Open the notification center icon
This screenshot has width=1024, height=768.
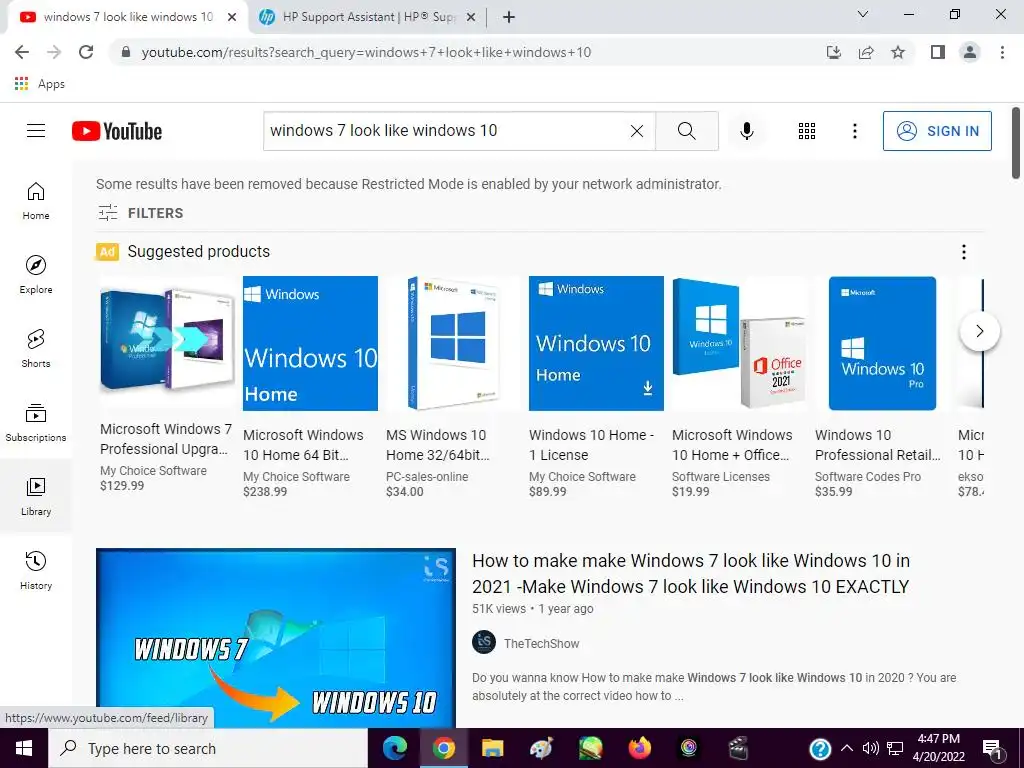pos(992,750)
